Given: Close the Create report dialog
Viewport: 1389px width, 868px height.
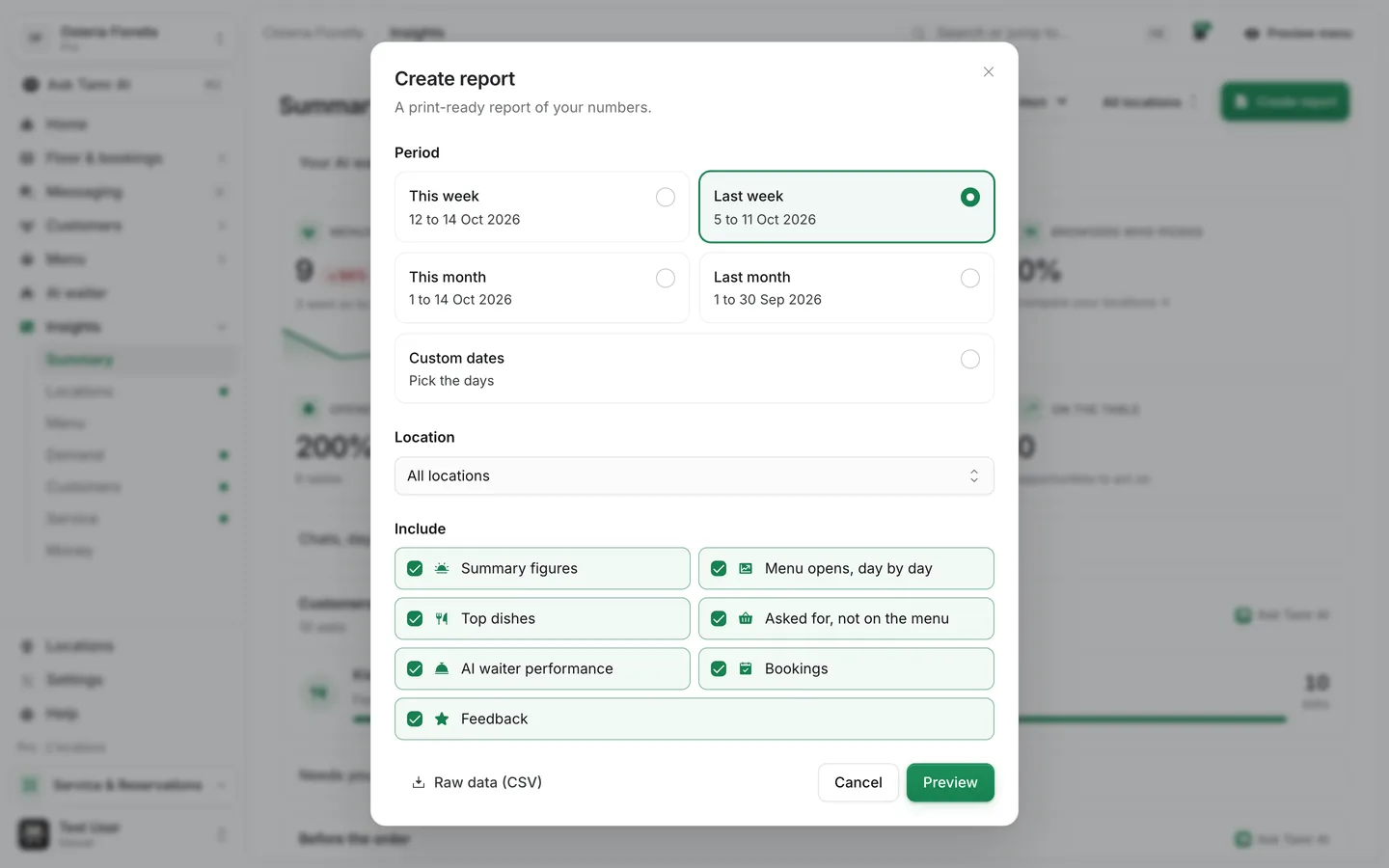Looking at the screenshot, I should tap(988, 72).
